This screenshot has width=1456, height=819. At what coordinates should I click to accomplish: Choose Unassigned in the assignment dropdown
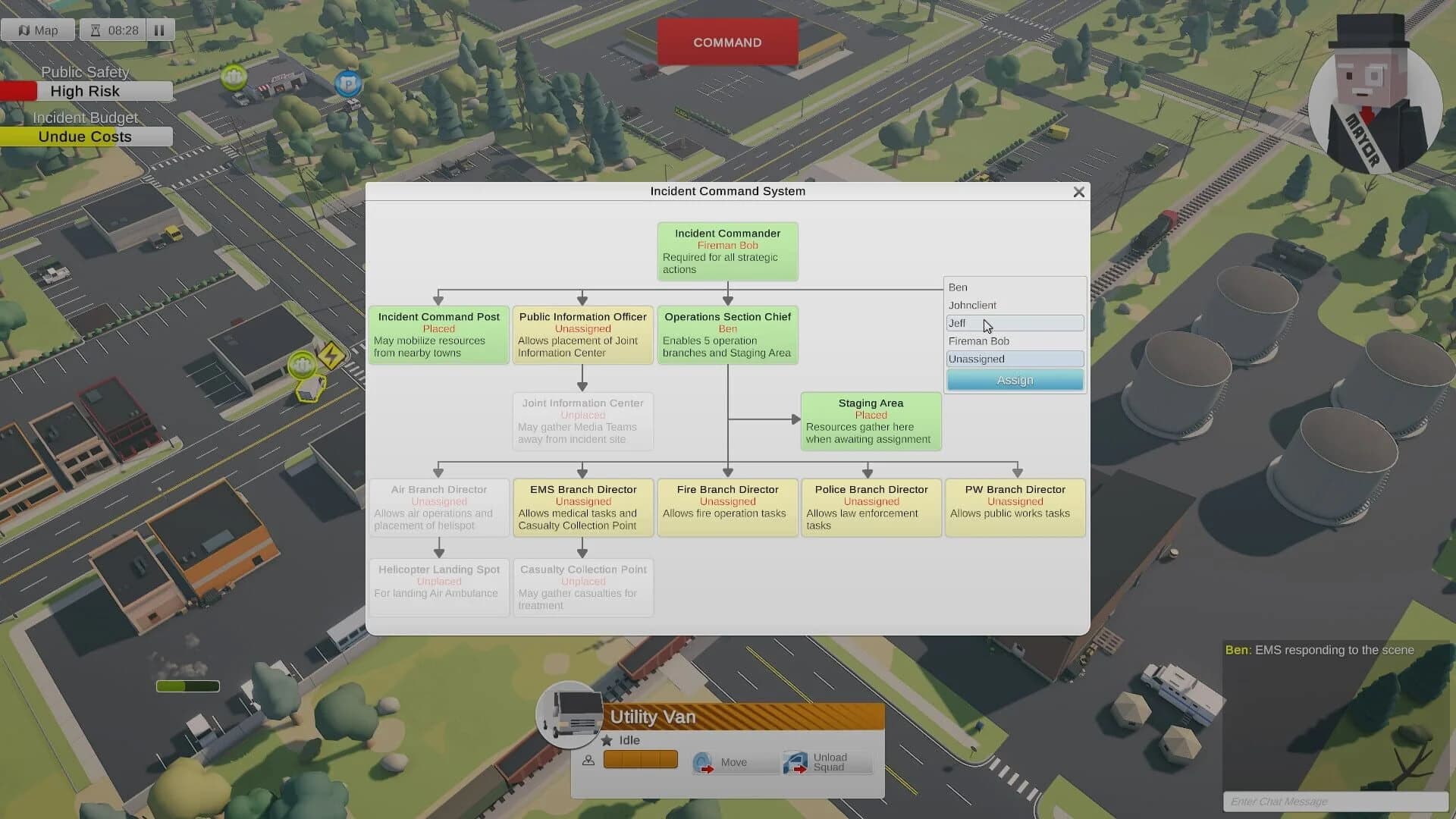point(1015,358)
